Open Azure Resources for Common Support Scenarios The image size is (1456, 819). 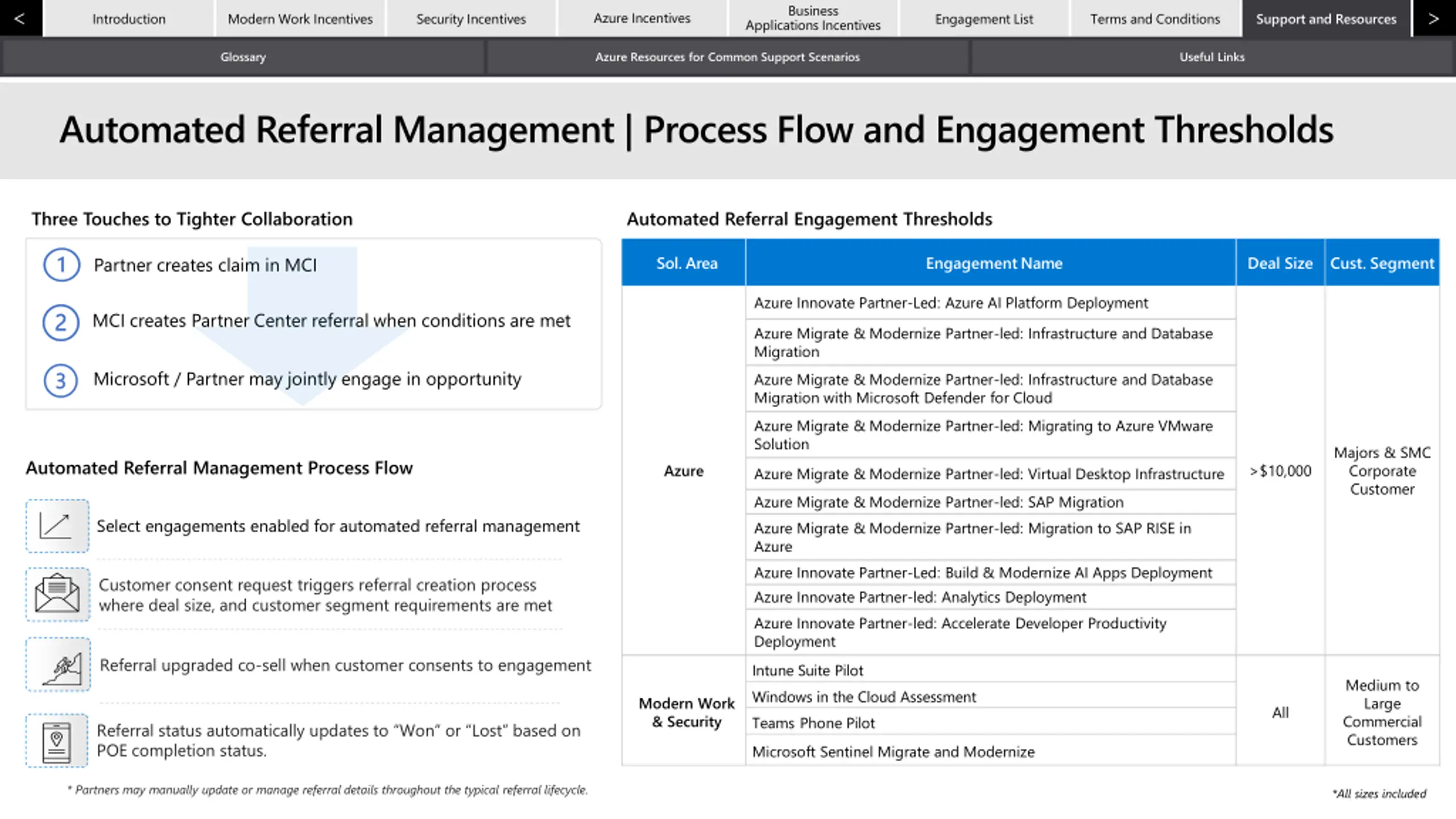point(727,57)
